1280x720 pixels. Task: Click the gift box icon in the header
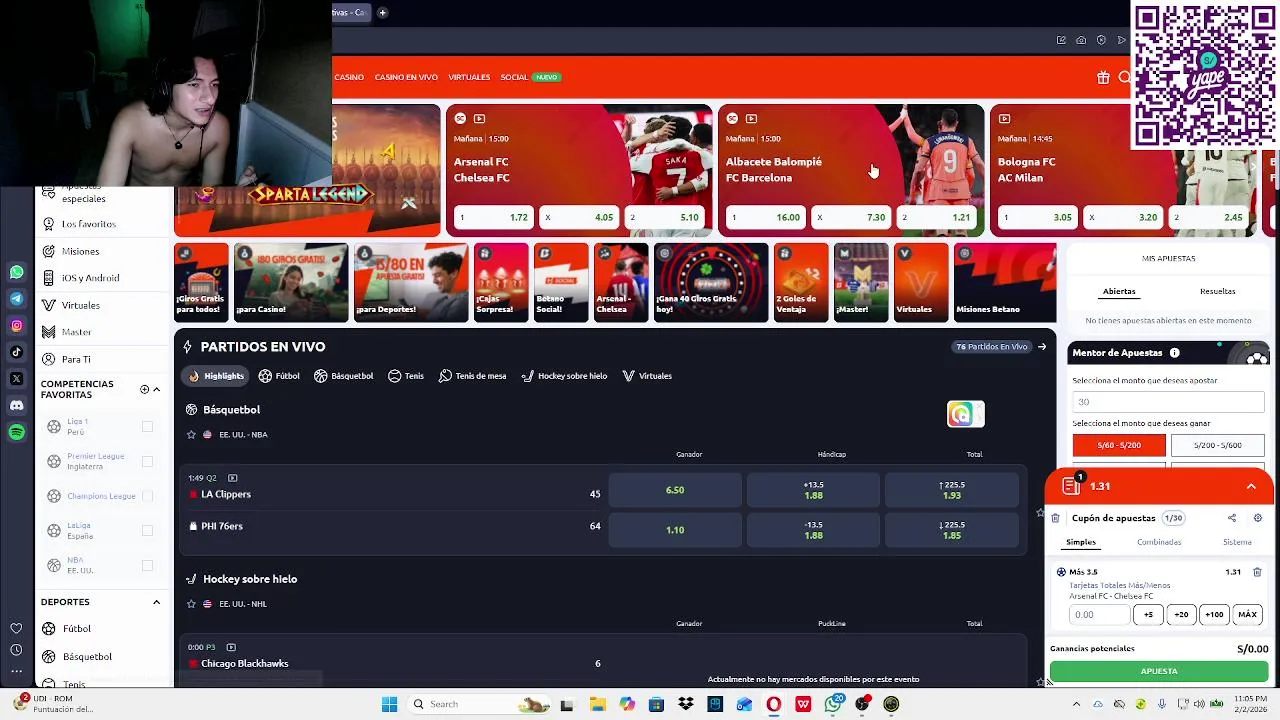(1103, 77)
